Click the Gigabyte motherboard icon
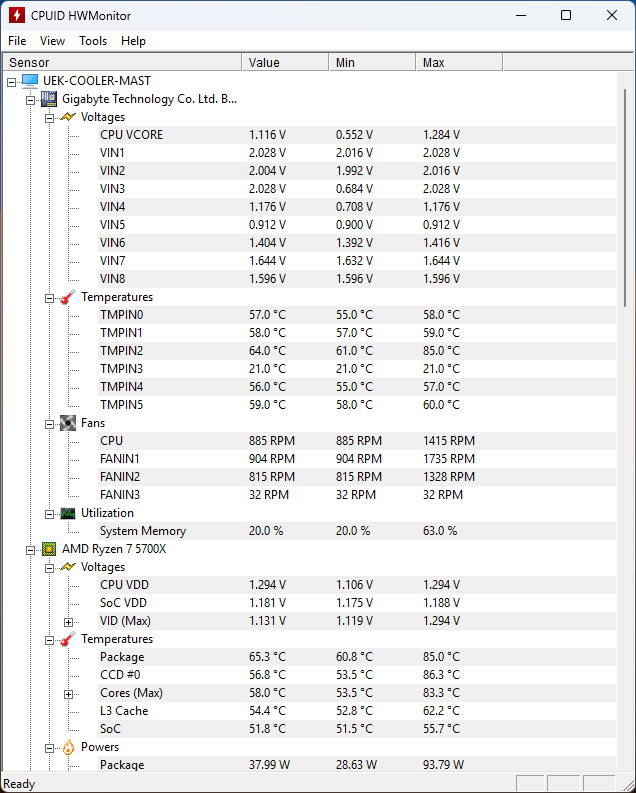The image size is (636, 793). click(x=49, y=99)
